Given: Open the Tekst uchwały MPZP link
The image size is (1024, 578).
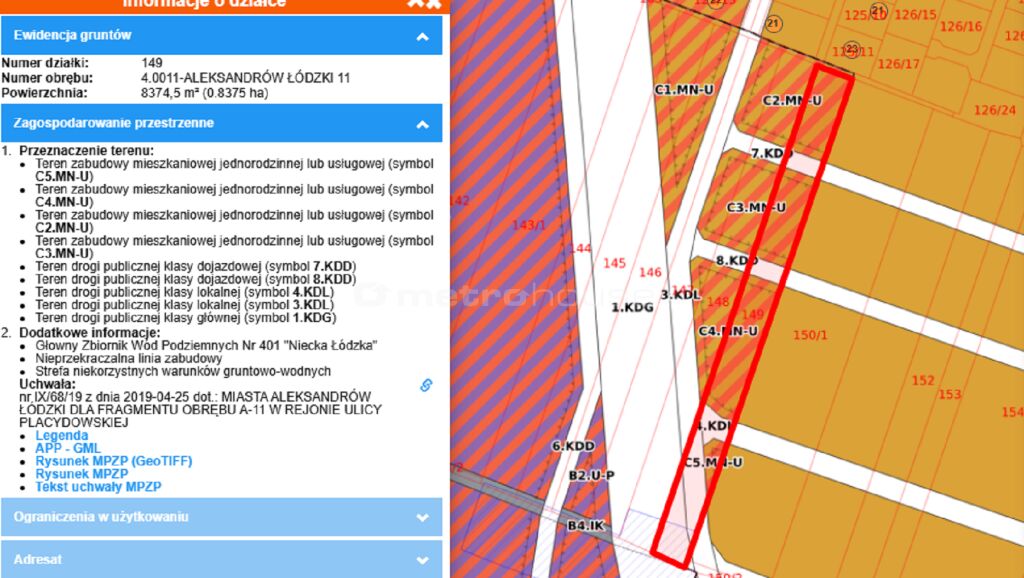Looking at the screenshot, I should click(x=98, y=487).
